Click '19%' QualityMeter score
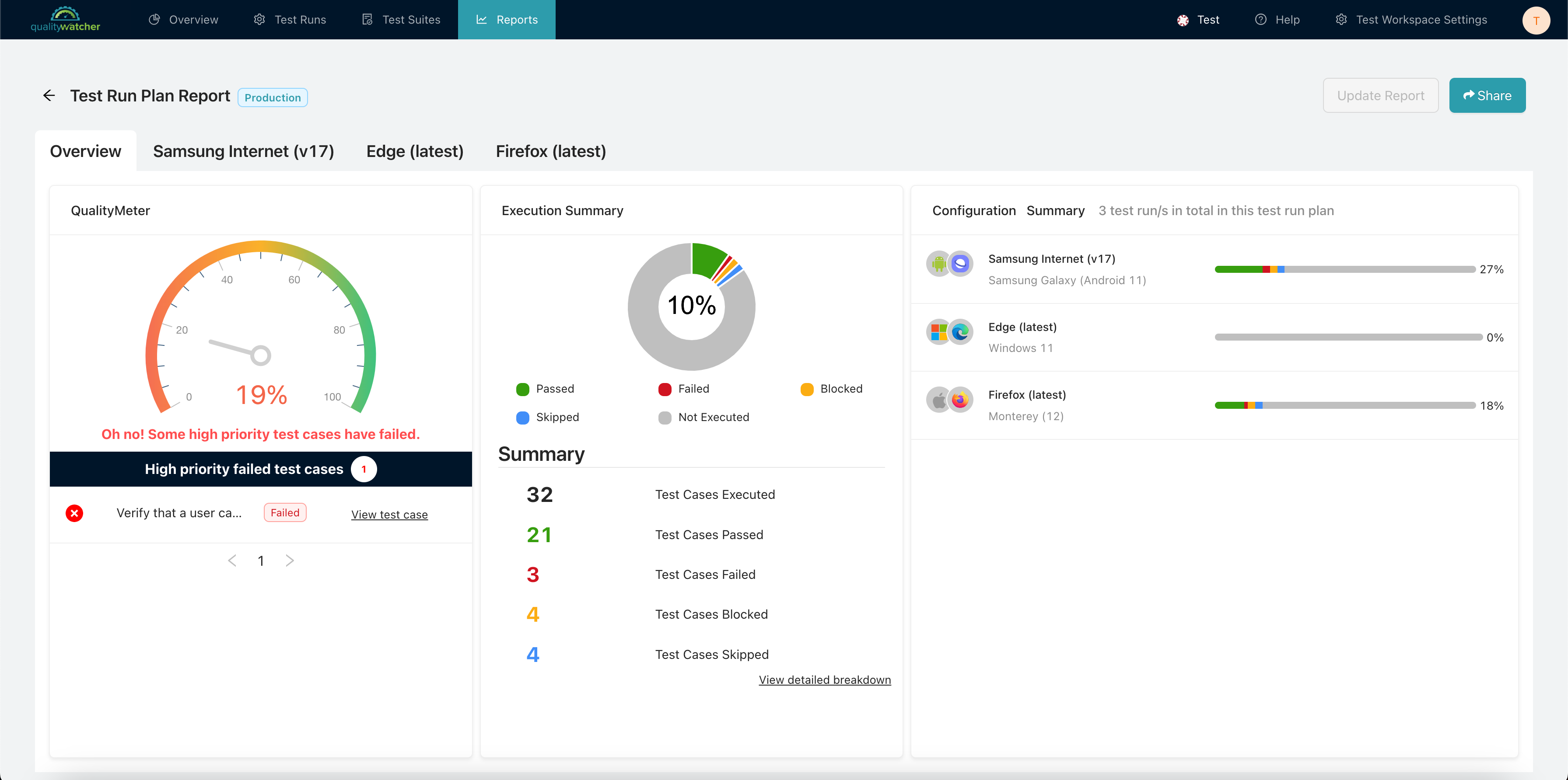The height and width of the screenshot is (780, 1568). [x=261, y=395]
